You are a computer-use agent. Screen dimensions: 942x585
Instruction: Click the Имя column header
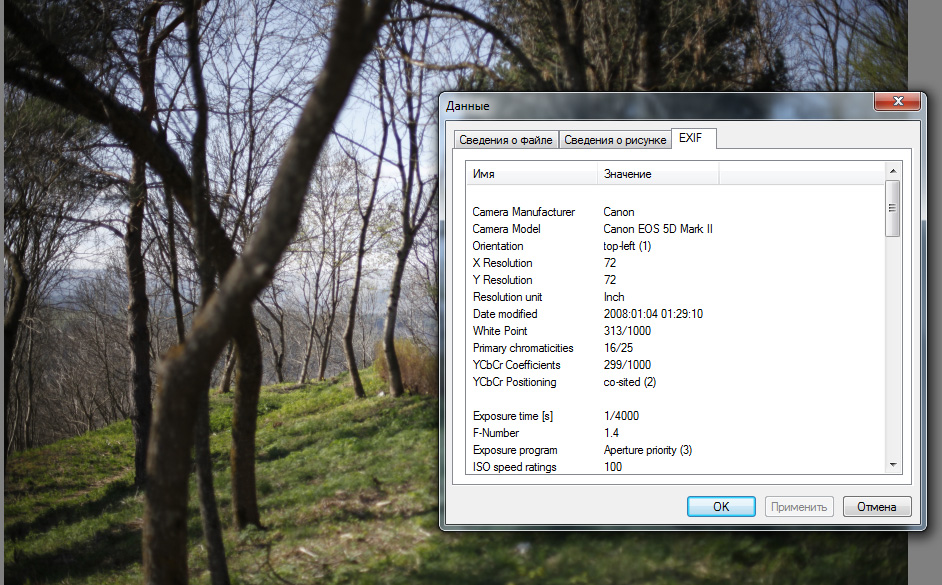[532, 174]
